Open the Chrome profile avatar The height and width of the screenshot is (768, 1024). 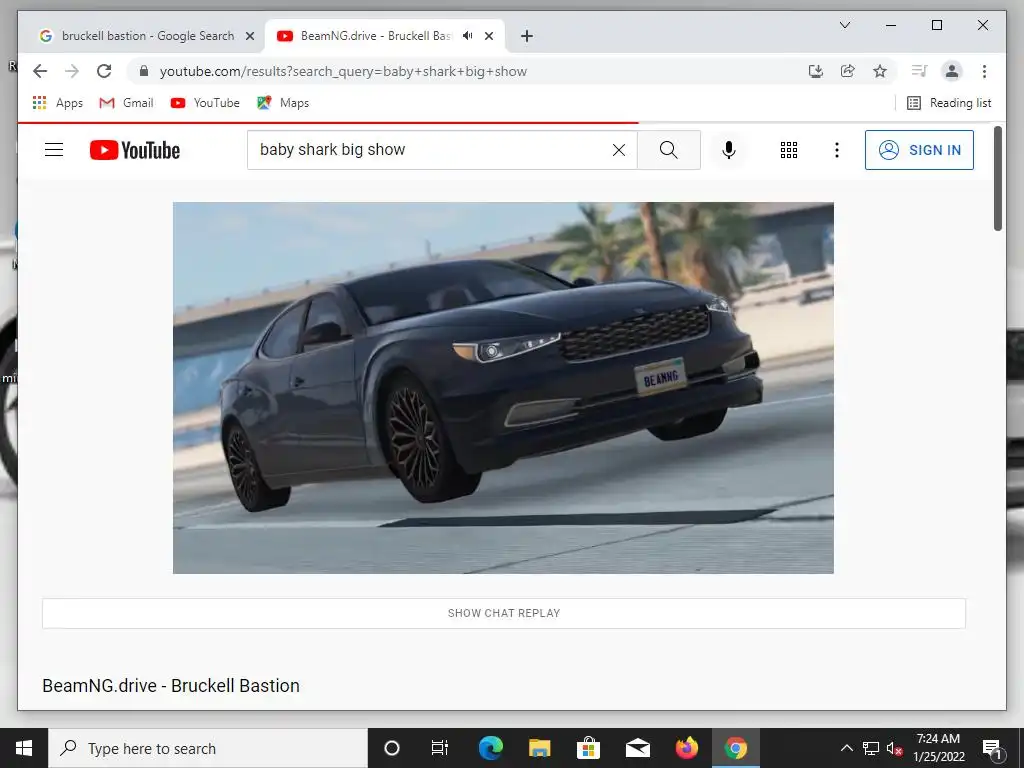952,71
